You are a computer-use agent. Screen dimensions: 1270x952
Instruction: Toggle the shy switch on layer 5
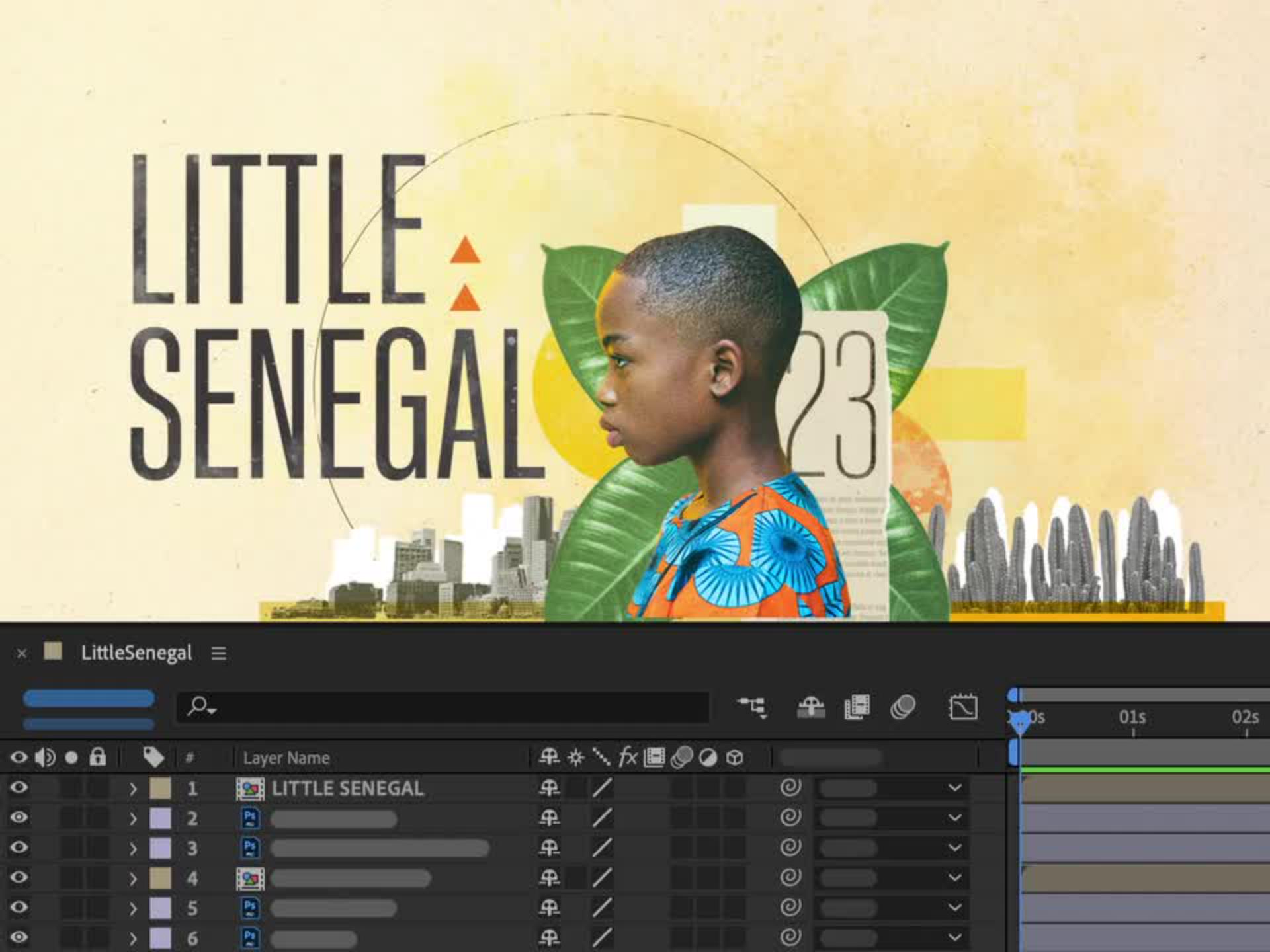pos(549,908)
